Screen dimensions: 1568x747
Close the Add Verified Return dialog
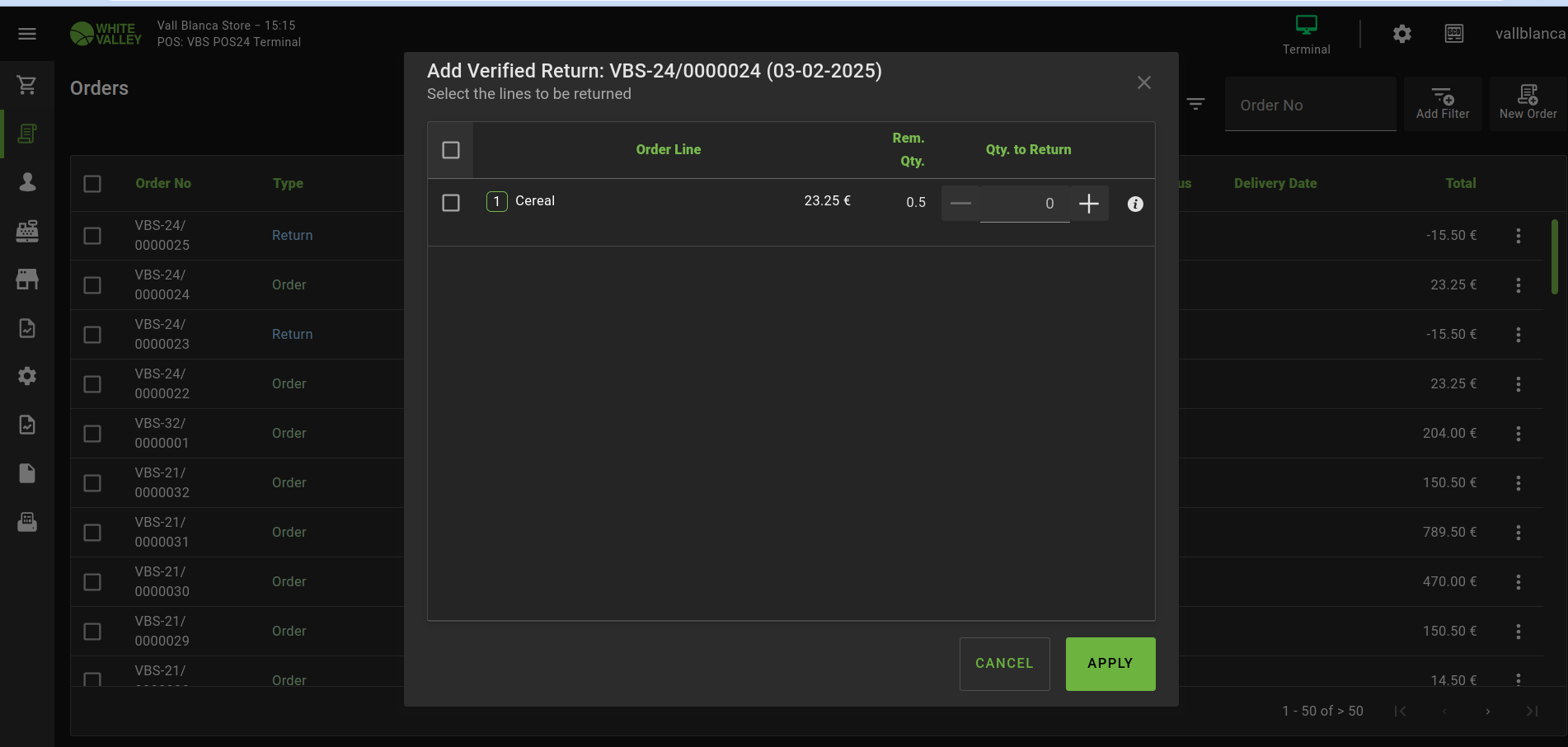coord(1143,82)
